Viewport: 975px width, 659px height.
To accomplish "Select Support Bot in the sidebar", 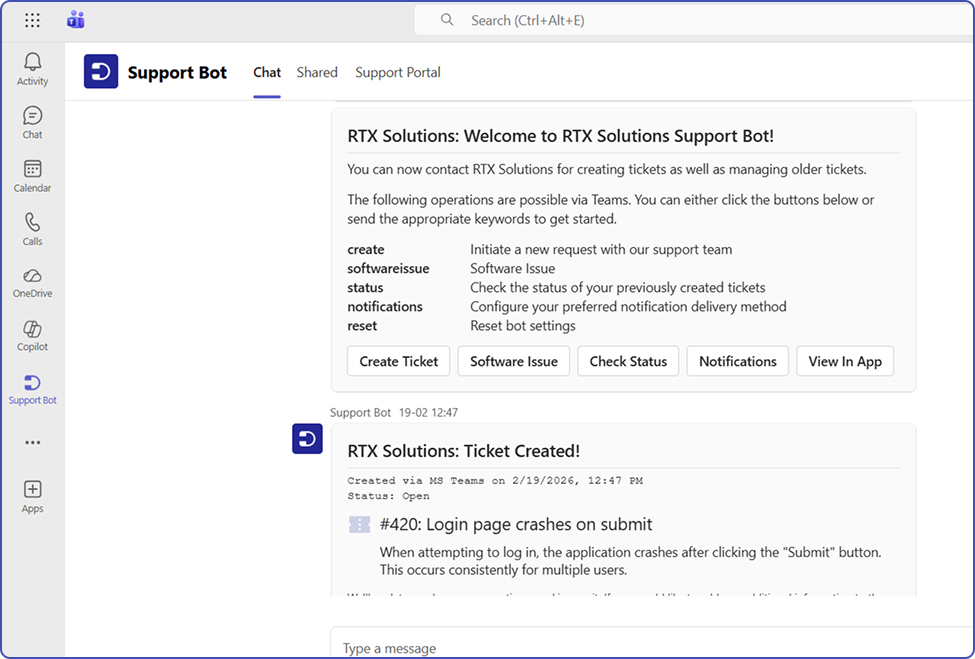I will (32, 390).
